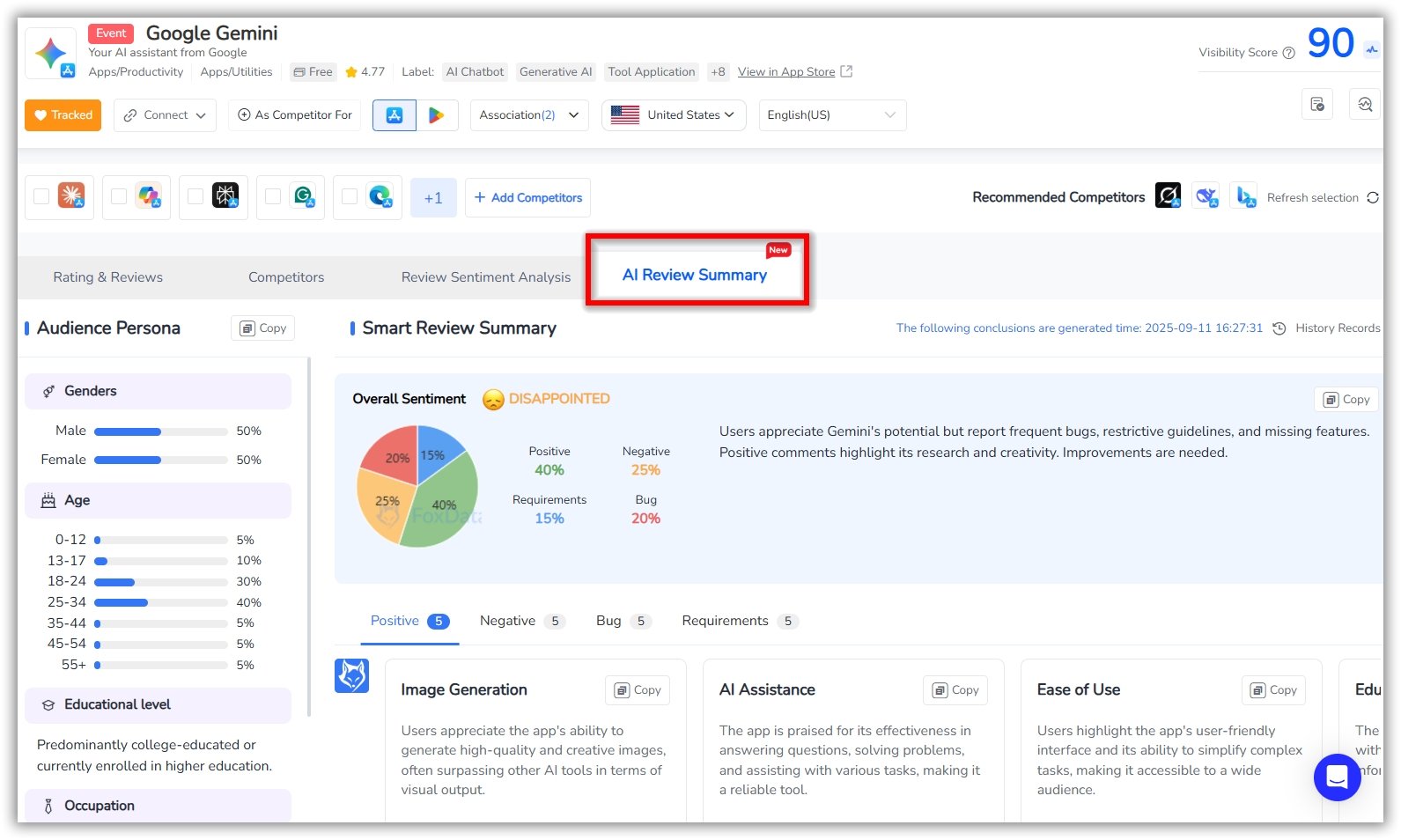Image resolution: width=1401 pixels, height=840 pixels.
Task: Add the Grok recommended competitor
Action: click(1168, 195)
